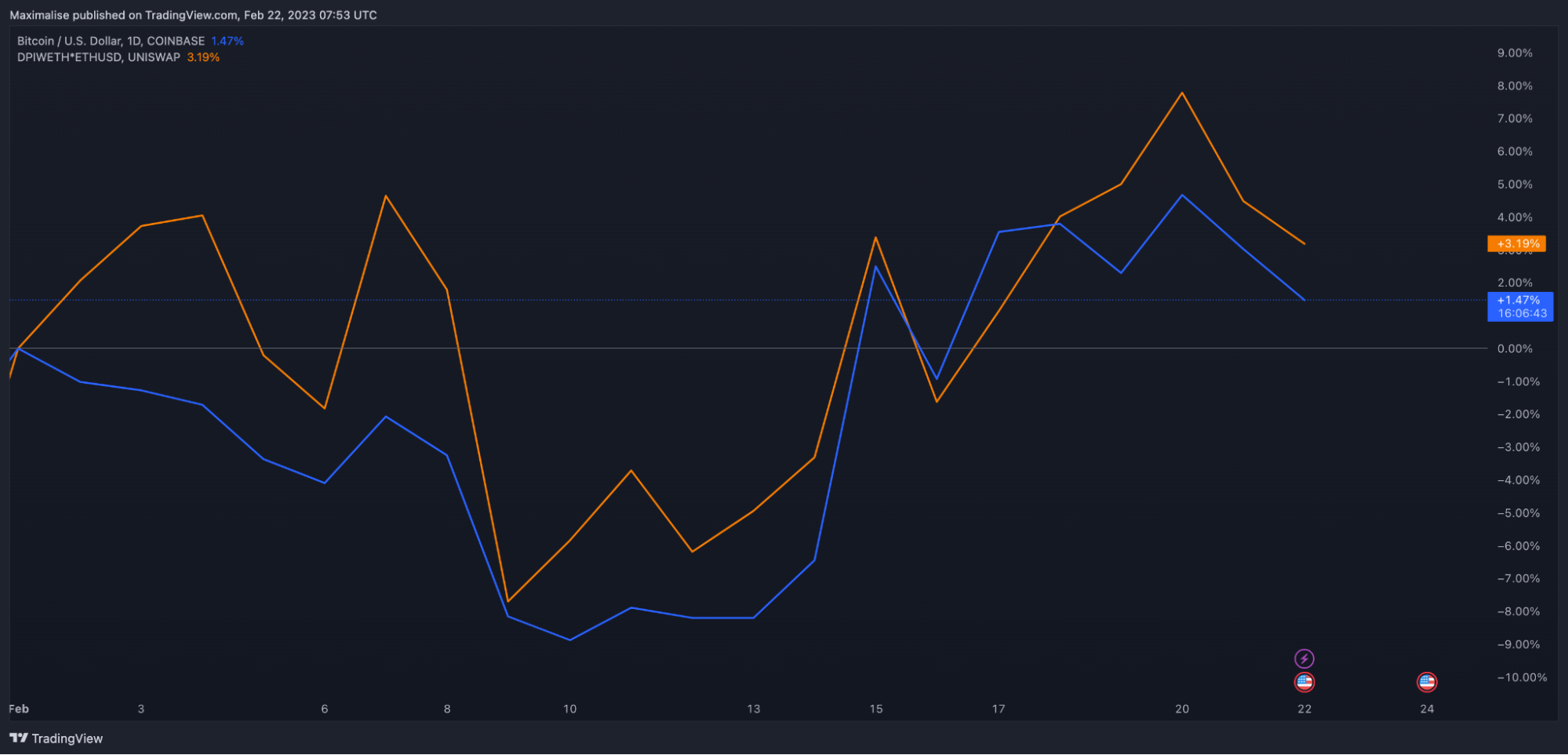Click the 7.00% price axis label

click(1515, 119)
